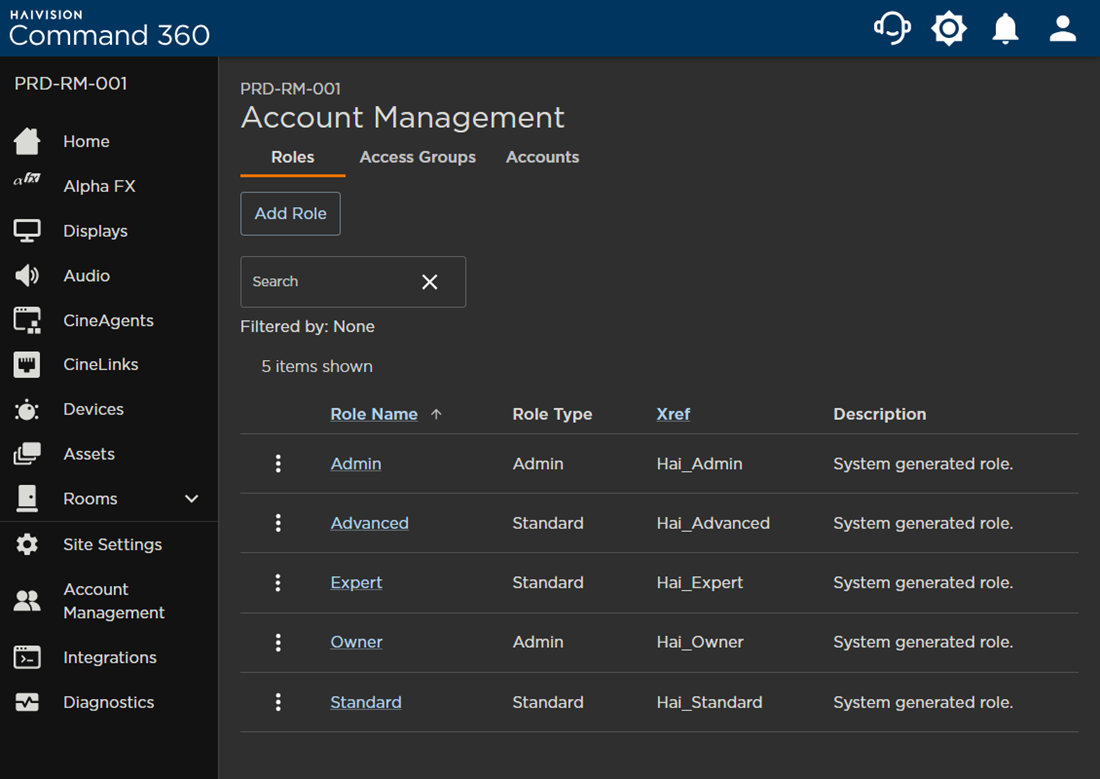1100x779 pixels.
Task: Click the CineAgents sidebar icon
Action: click(27, 320)
